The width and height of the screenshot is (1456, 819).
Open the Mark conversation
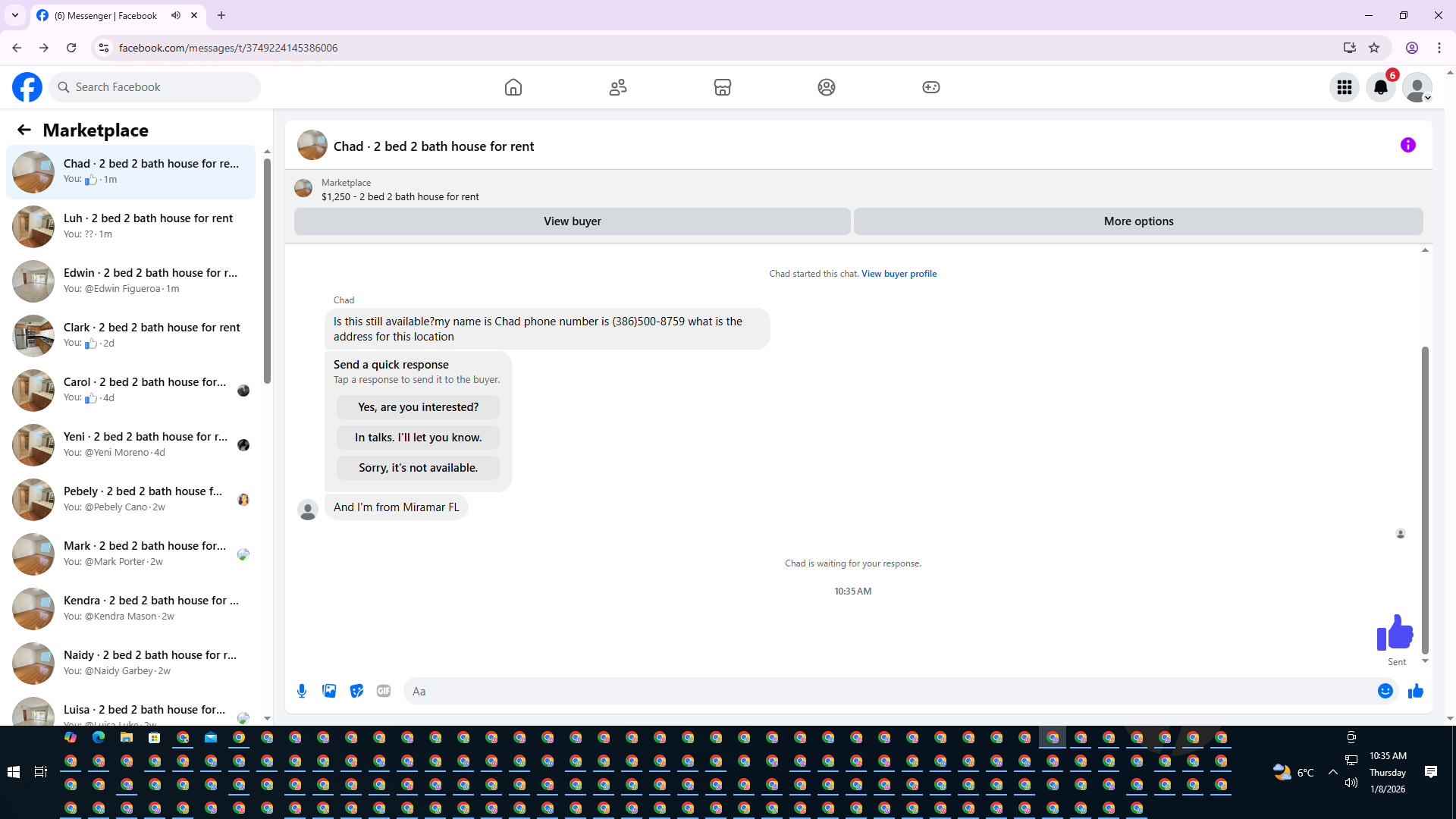[131, 554]
